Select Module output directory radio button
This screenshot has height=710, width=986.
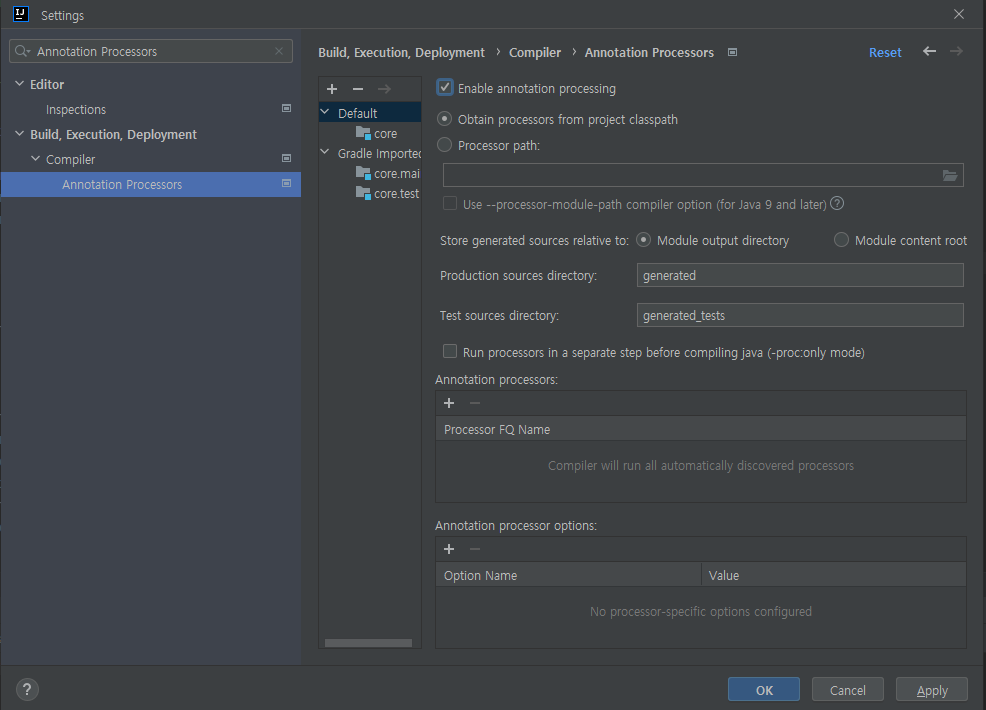pos(643,240)
